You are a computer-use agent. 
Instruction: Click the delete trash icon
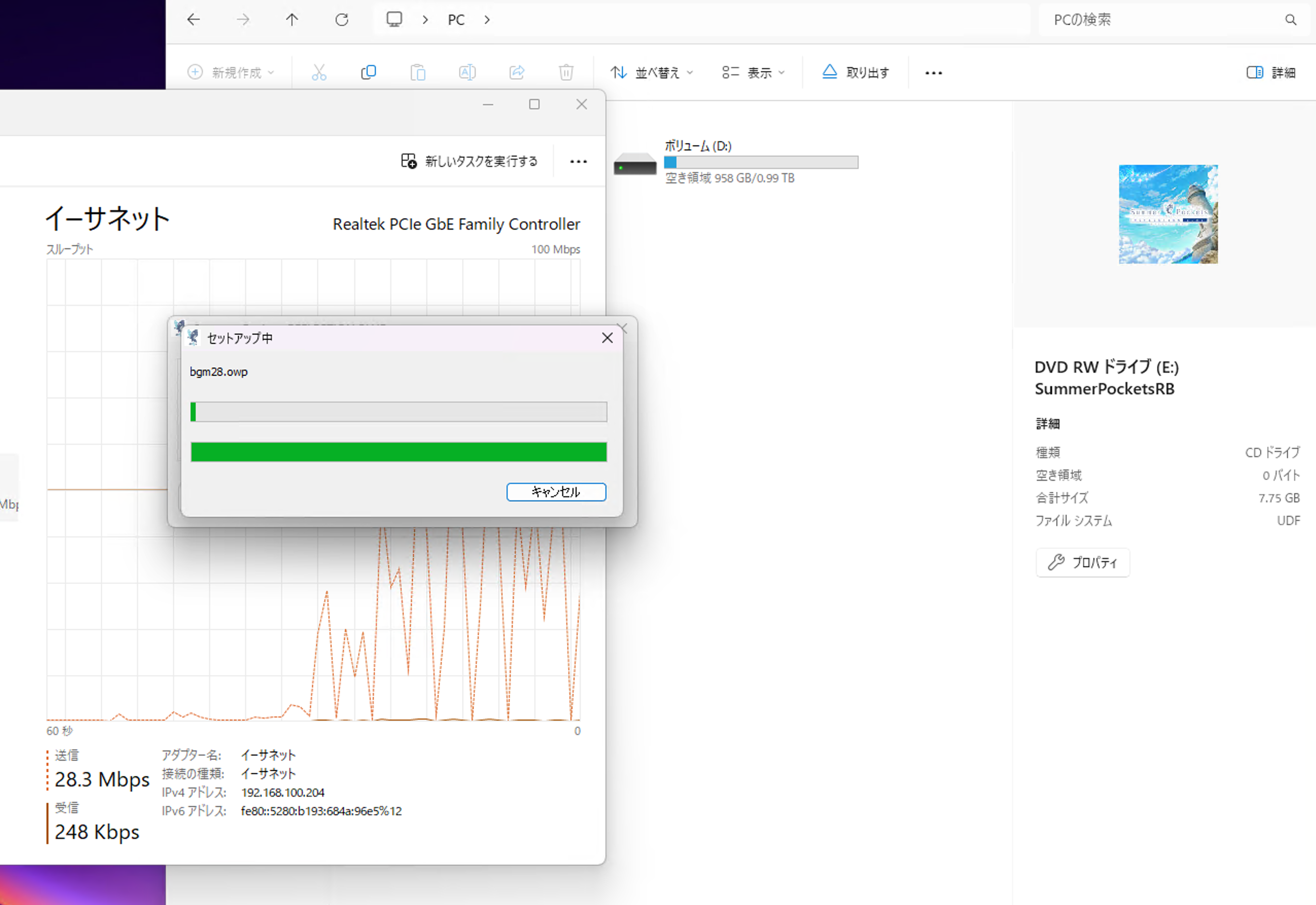pyautogui.click(x=566, y=72)
